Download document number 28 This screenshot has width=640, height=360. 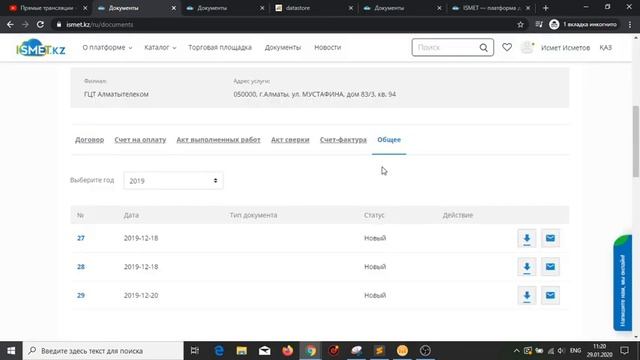pos(527,267)
